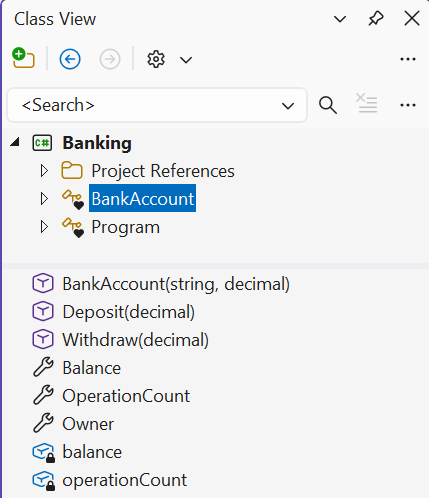The image size is (429, 498).
Task: Open Class View Settings gear
Action: point(156,59)
